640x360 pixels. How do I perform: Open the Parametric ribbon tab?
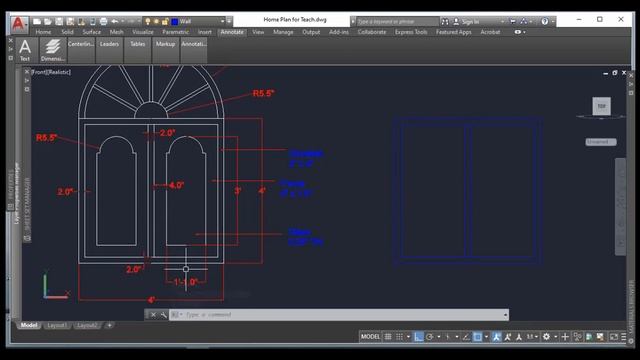176,32
